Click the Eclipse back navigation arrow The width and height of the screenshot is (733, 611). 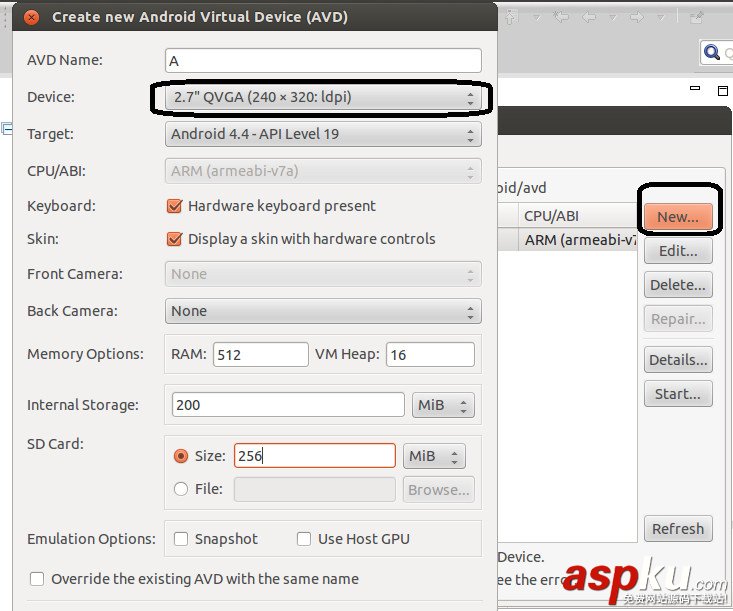589,18
